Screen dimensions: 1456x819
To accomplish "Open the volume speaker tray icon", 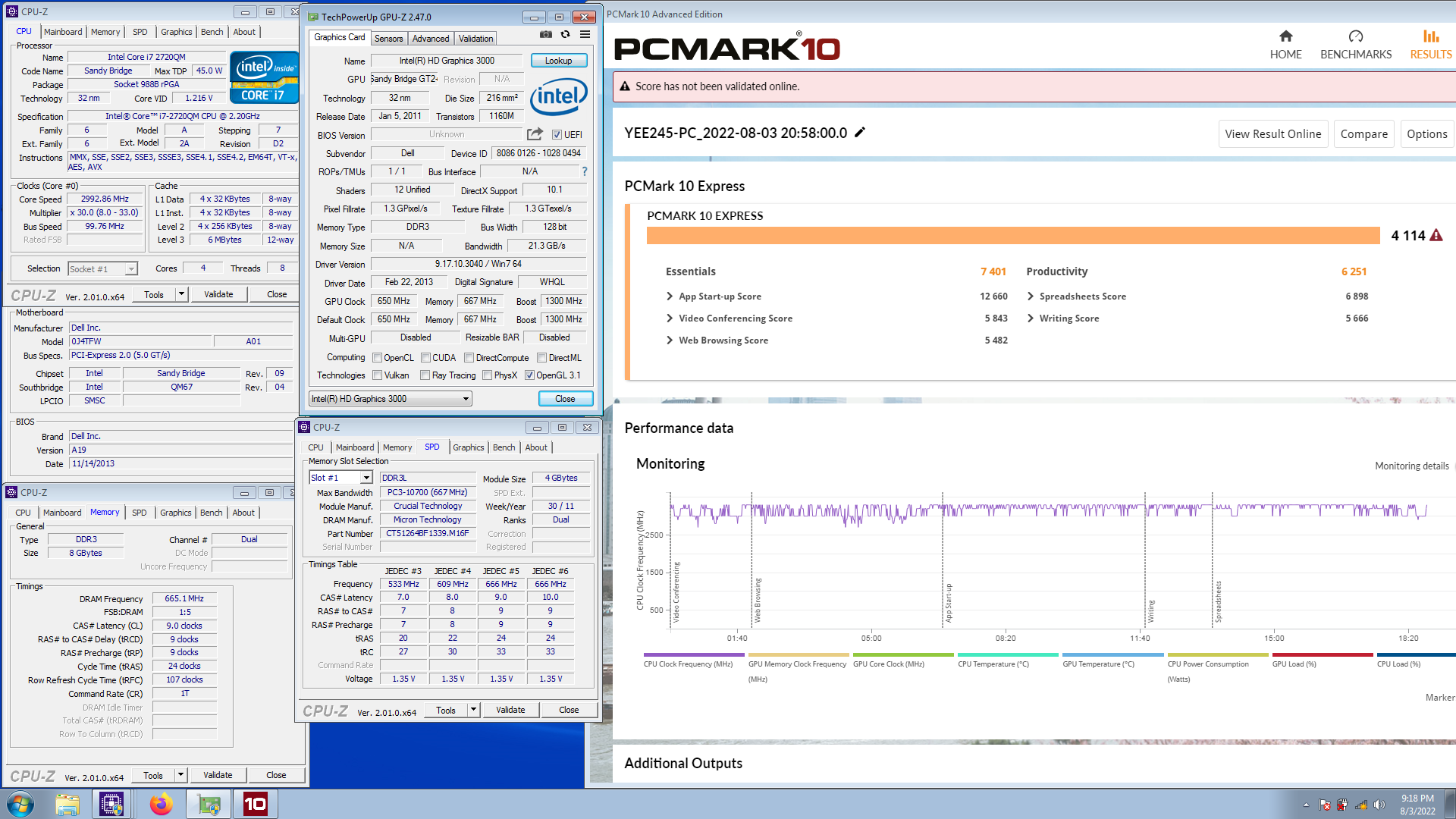I will pos(1379,805).
